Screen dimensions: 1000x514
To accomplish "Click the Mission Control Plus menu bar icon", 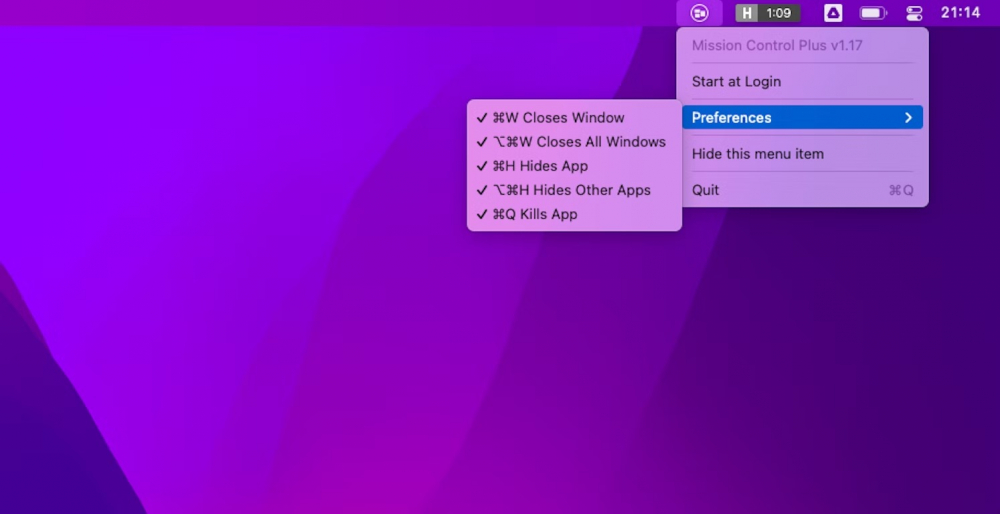I will (699, 13).
